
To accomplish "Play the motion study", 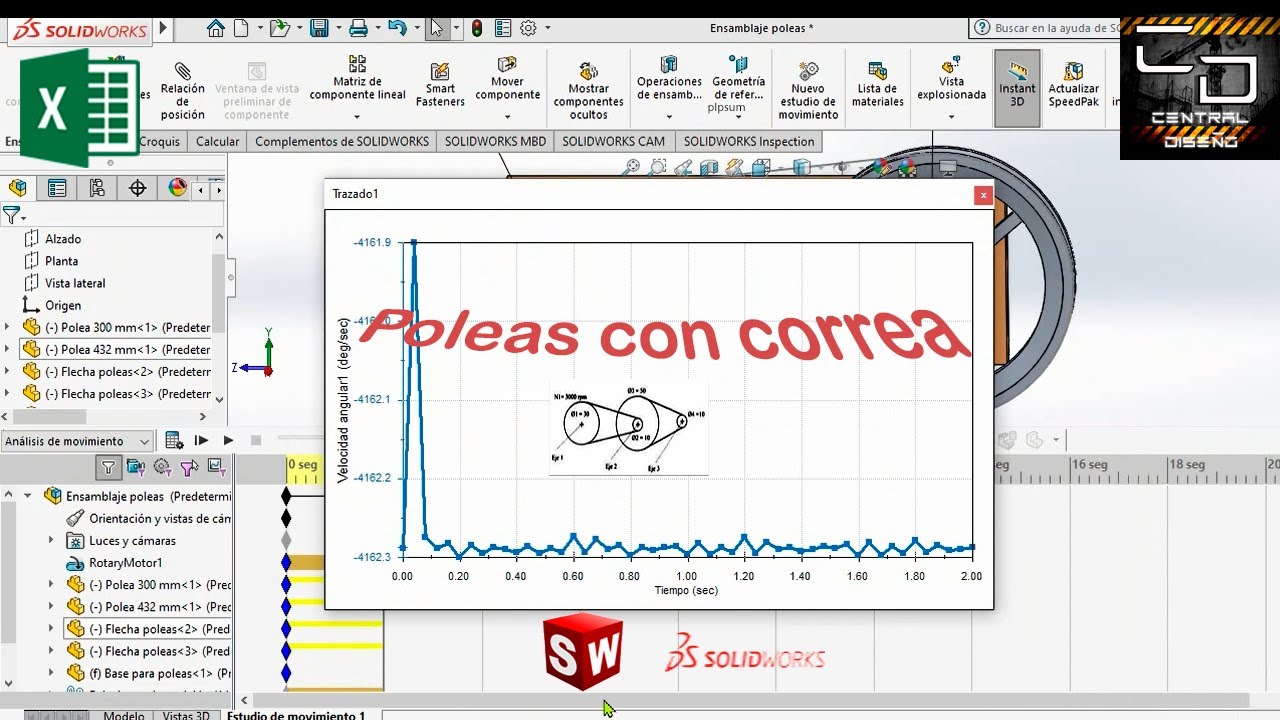I will click(228, 440).
